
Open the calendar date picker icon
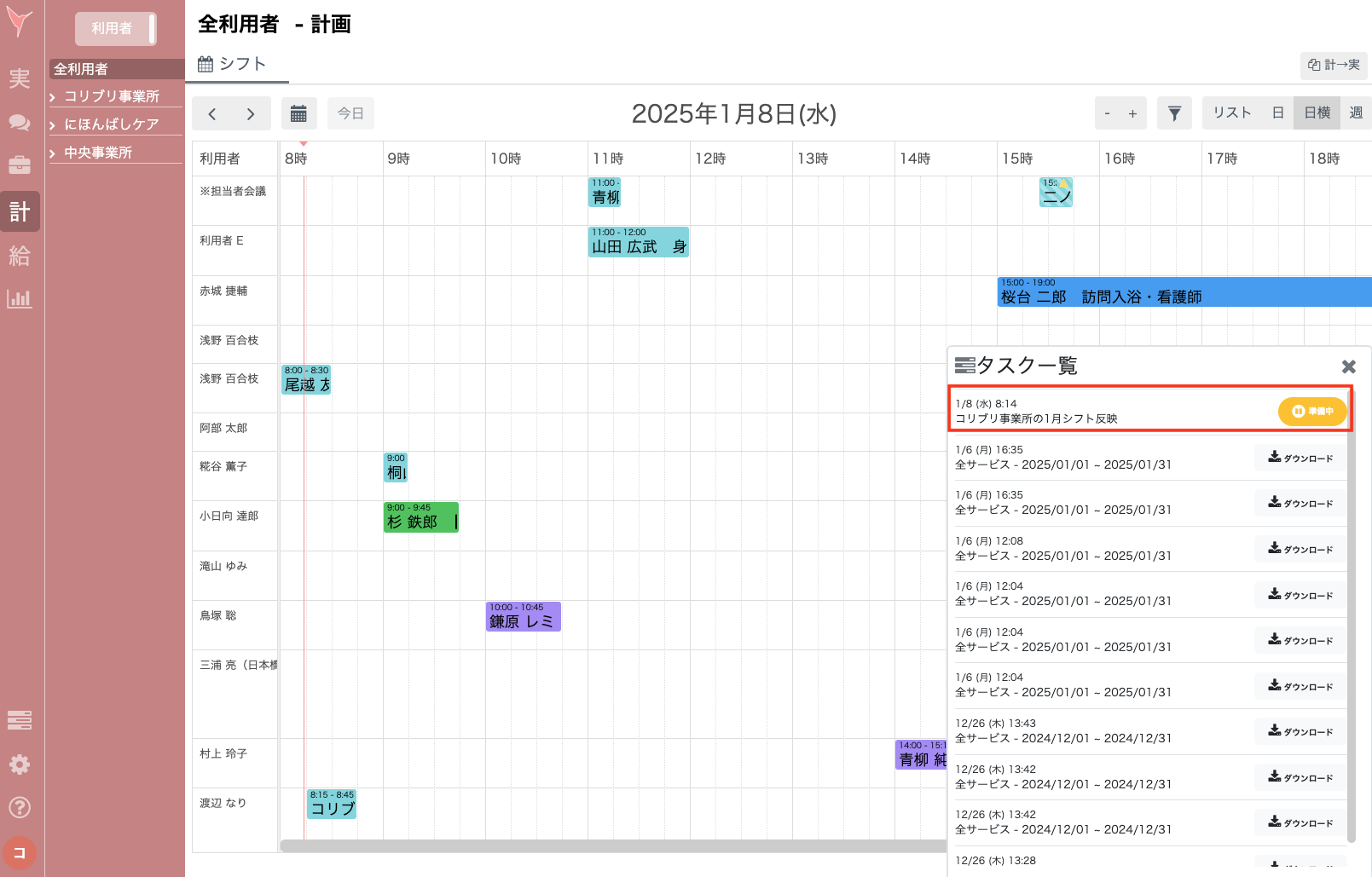298,113
